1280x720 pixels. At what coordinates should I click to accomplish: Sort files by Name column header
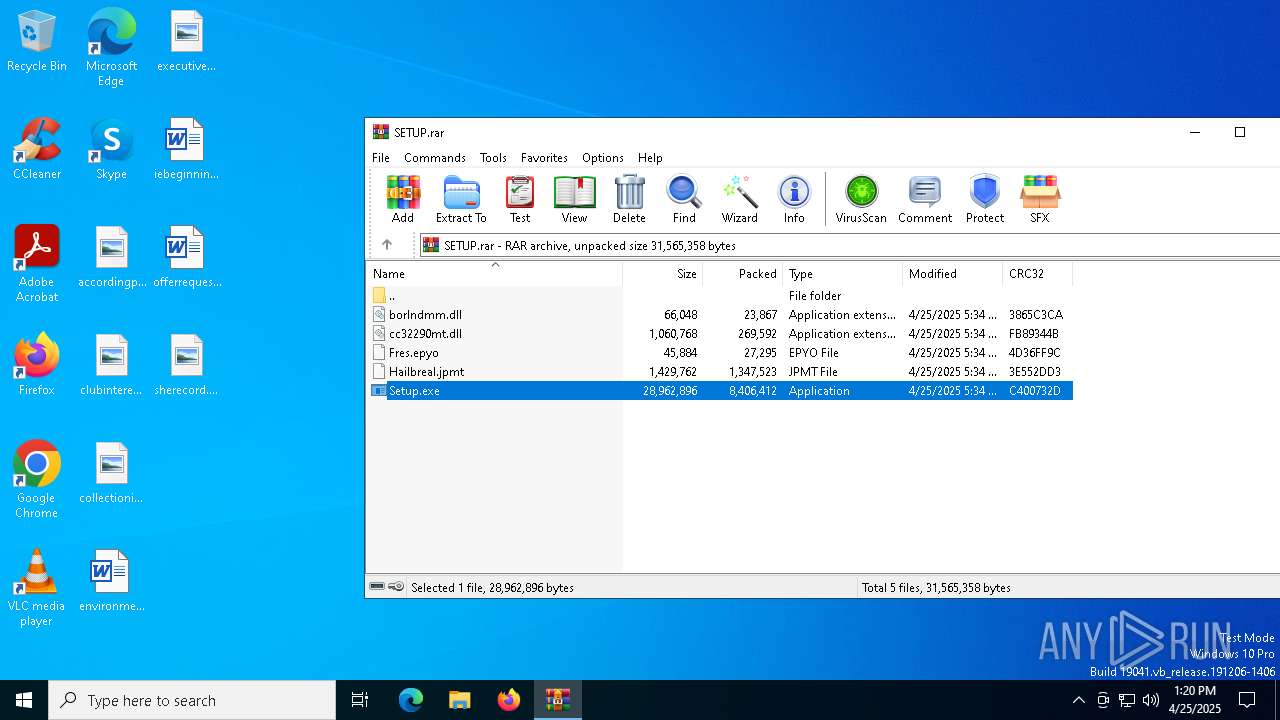(494, 274)
